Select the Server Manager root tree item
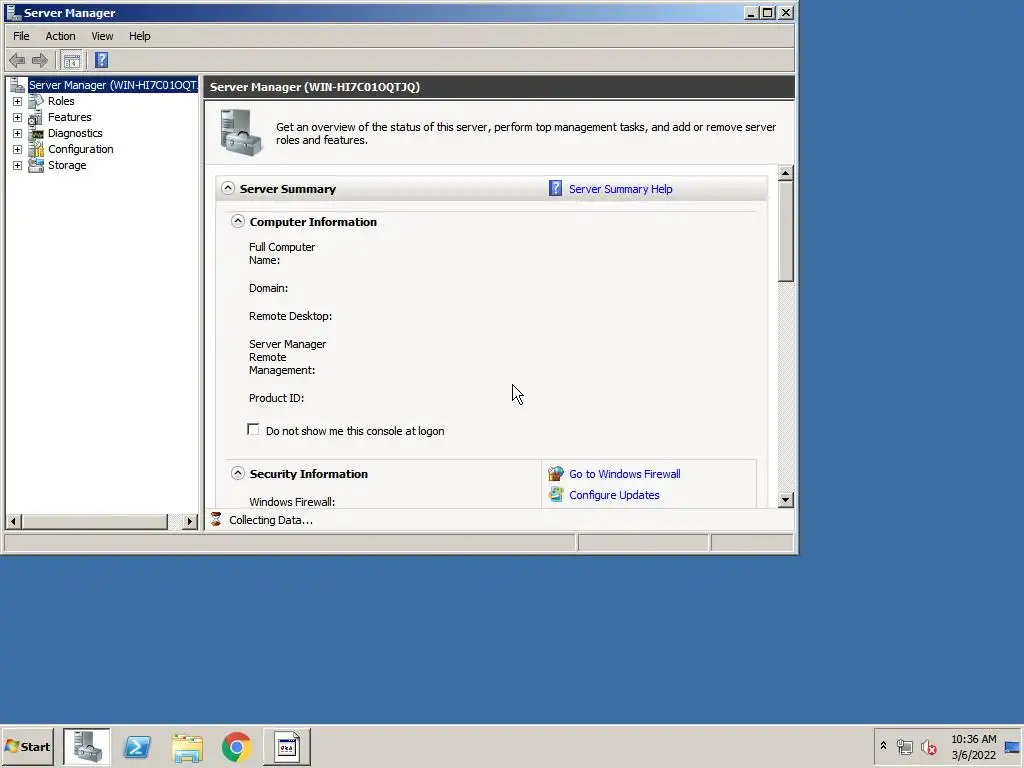The width and height of the screenshot is (1024, 768). 113,85
